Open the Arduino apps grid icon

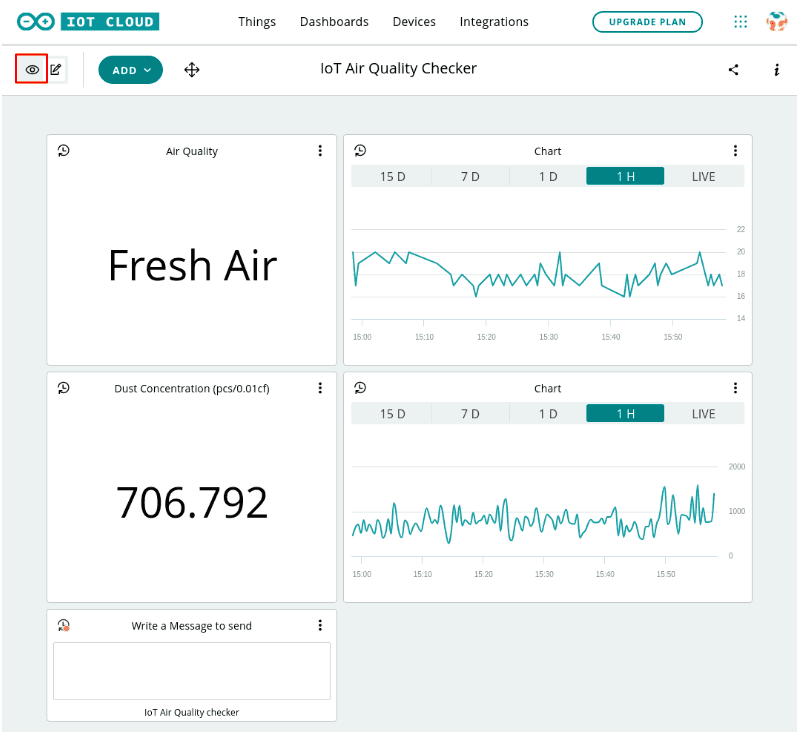click(x=741, y=22)
